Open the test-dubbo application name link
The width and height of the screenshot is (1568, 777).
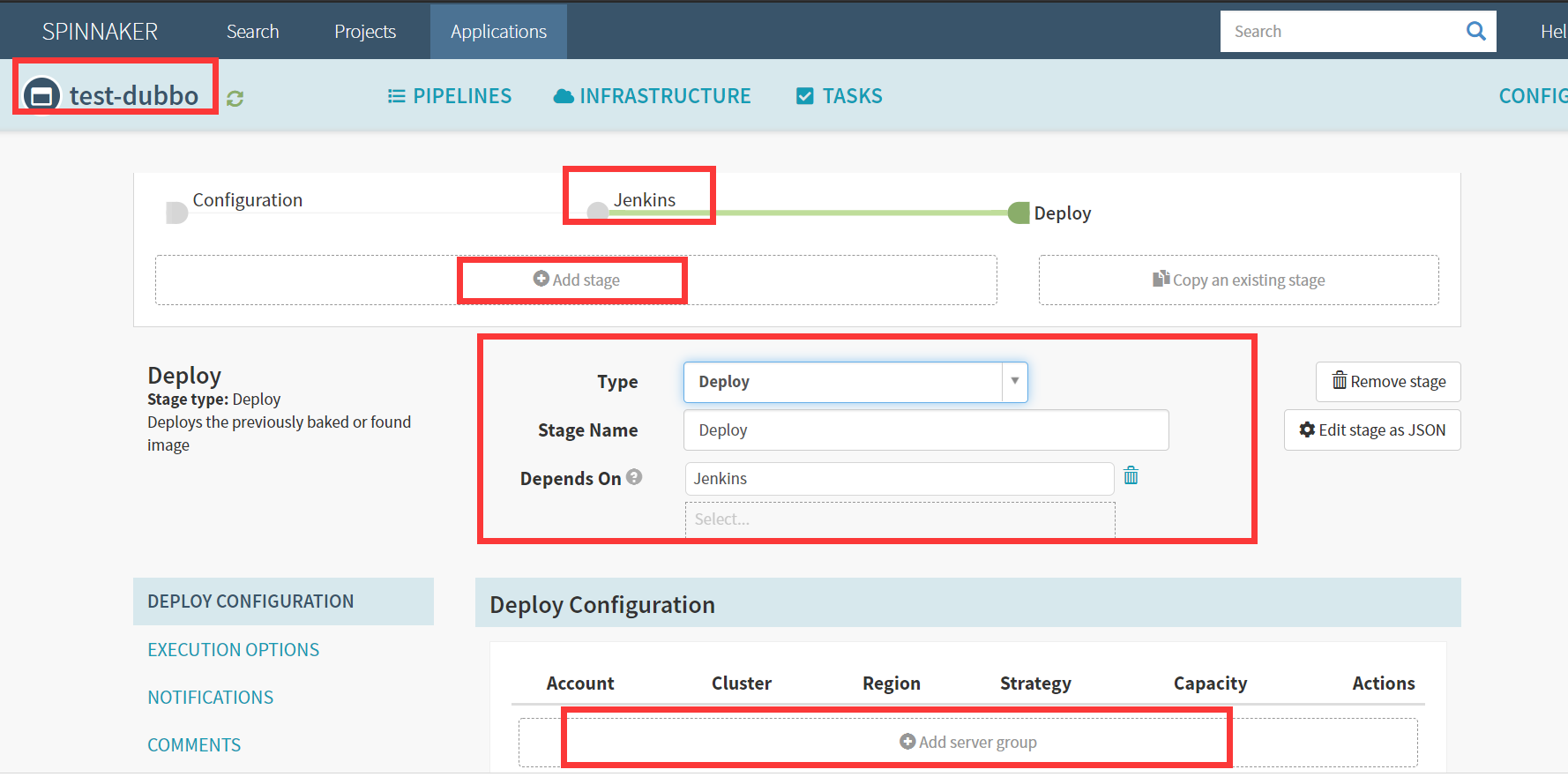pyautogui.click(x=134, y=95)
